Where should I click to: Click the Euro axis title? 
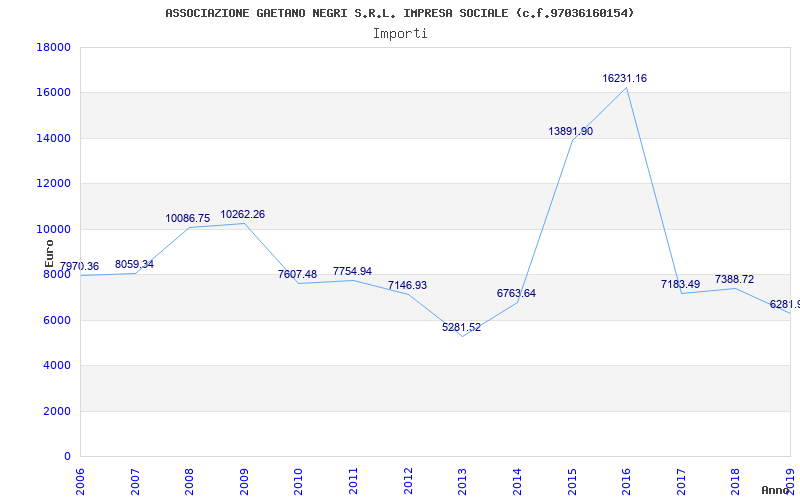pyautogui.click(x=49, y=253)
